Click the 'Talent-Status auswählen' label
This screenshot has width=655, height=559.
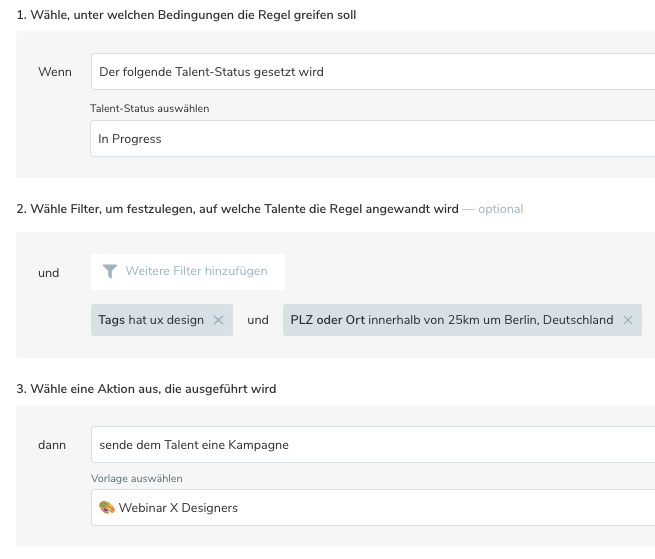pyautogui.click(x=149, y=108)
